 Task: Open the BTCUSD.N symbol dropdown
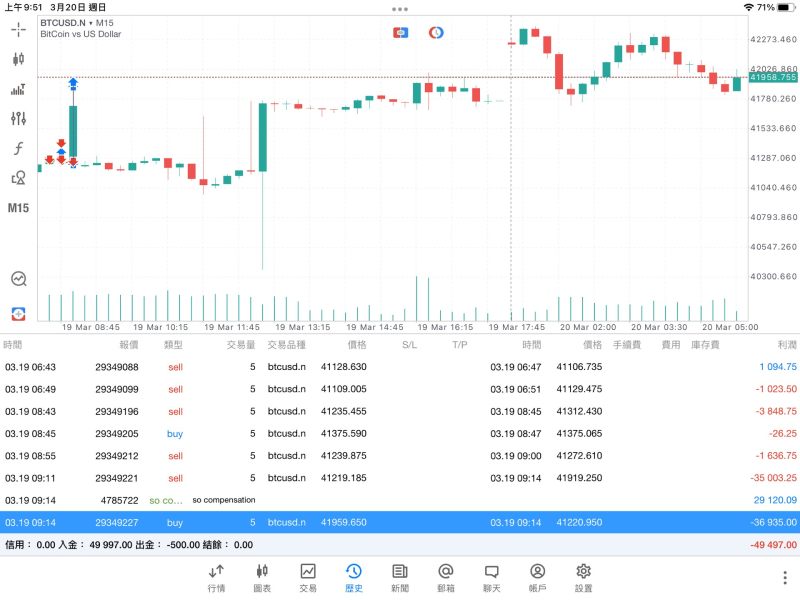point(77,23)
